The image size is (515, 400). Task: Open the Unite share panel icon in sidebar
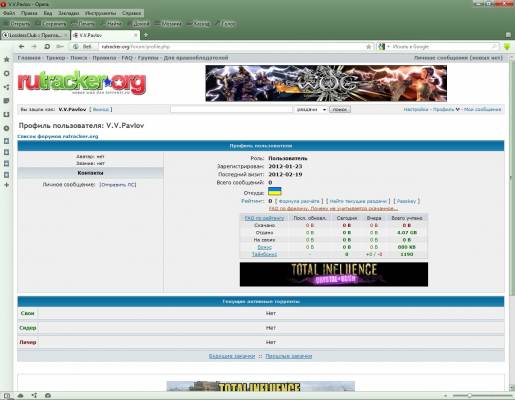(6, 87)
